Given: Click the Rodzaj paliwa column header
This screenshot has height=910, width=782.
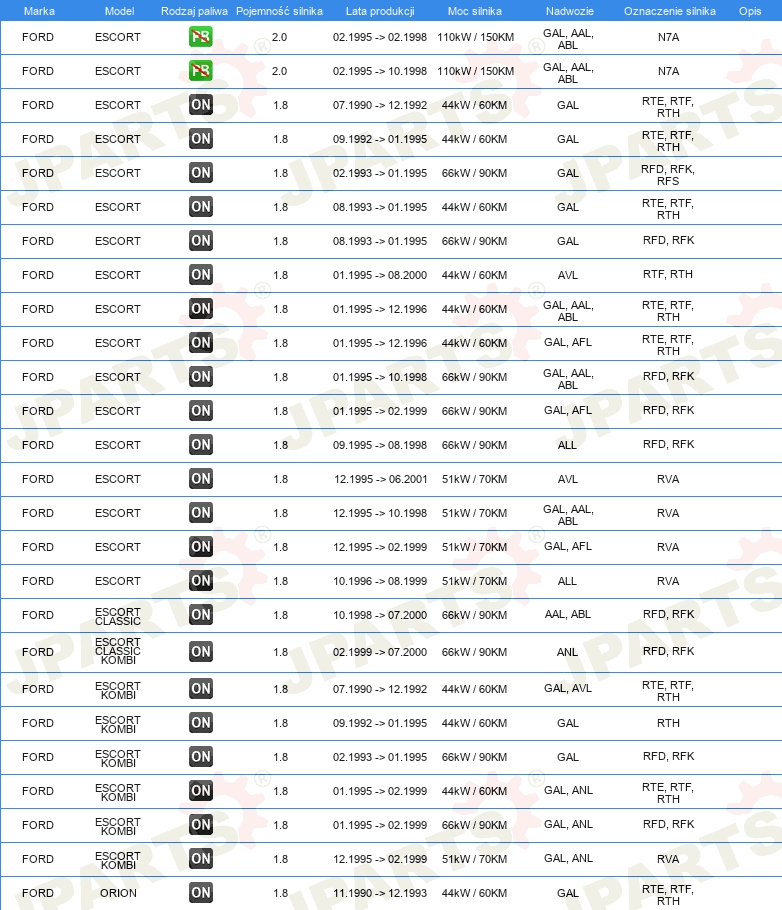Looking at the screenshot, I should pyautogui.click(x=194, y=11).
